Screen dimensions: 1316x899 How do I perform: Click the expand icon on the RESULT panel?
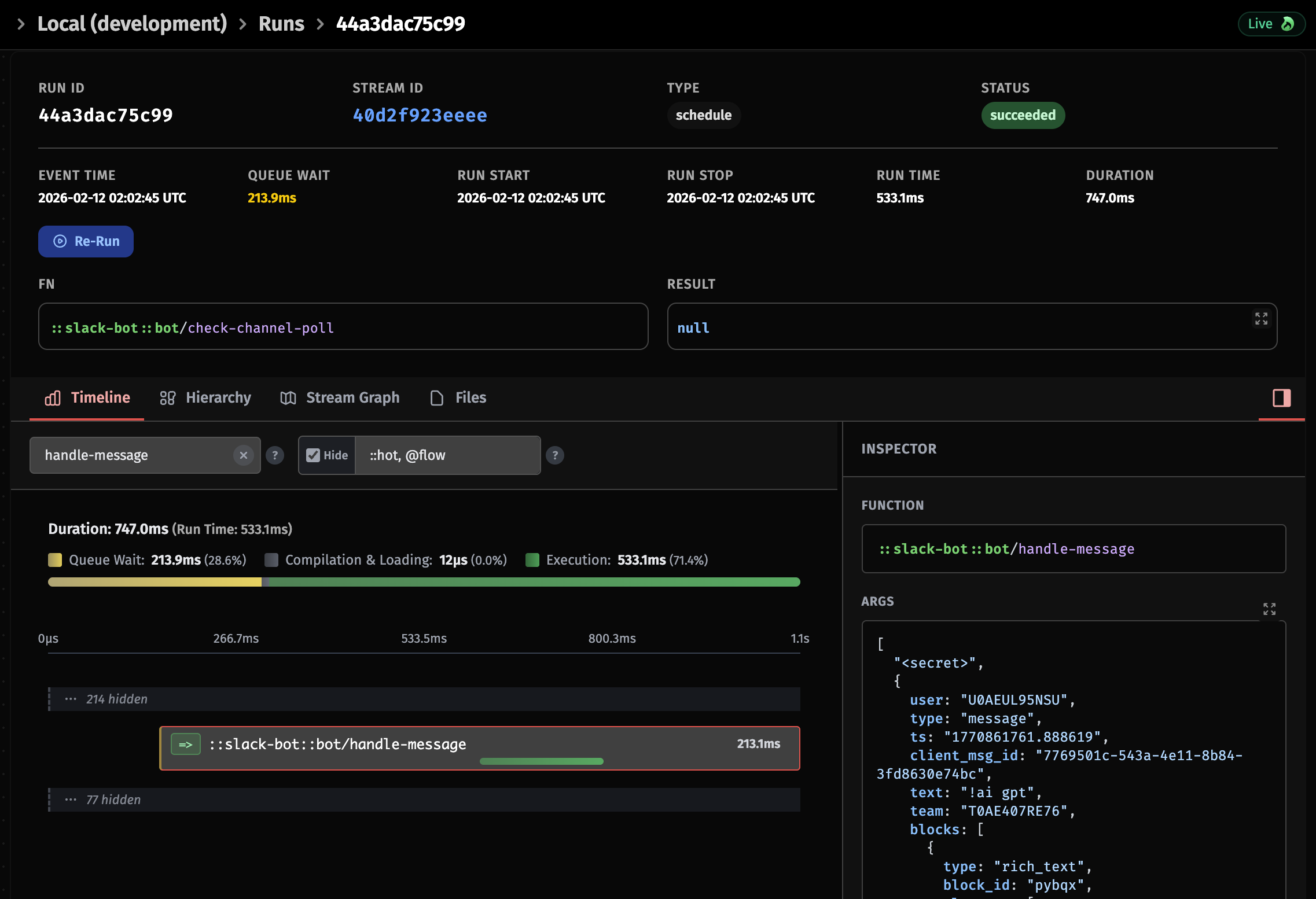pyautogui.click(x=1262, y=319)
